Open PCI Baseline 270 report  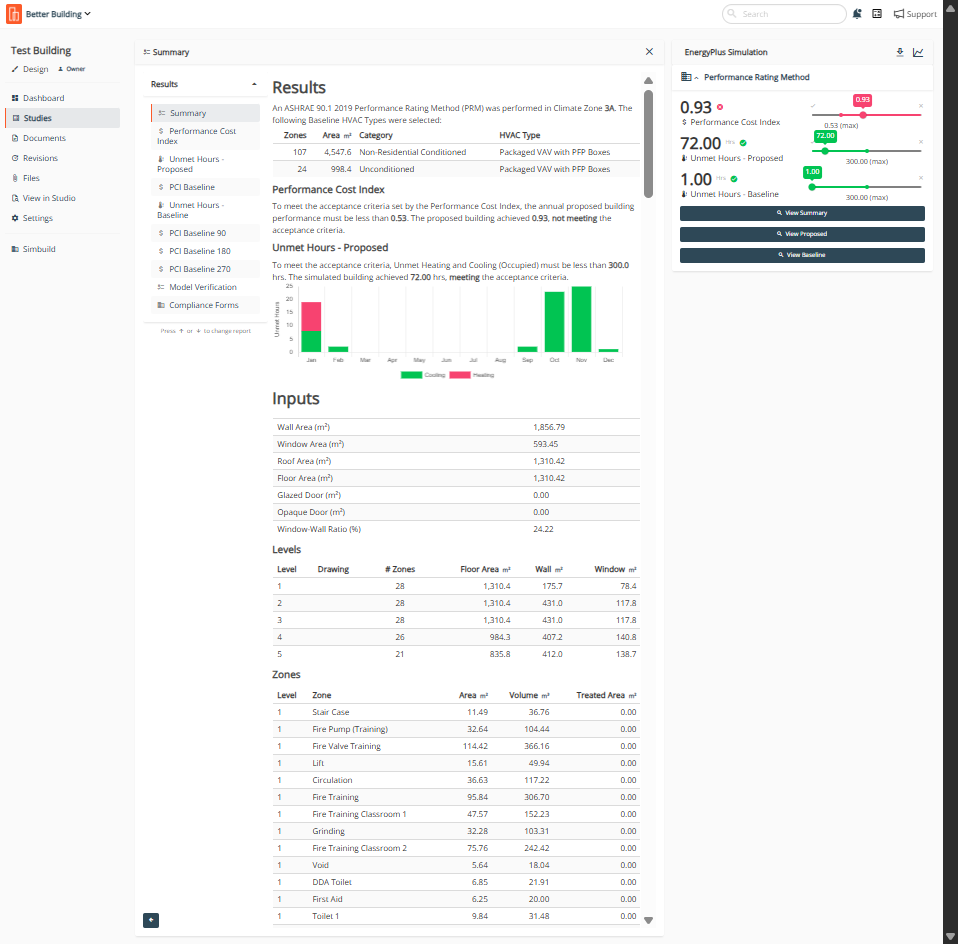point(205,269)
